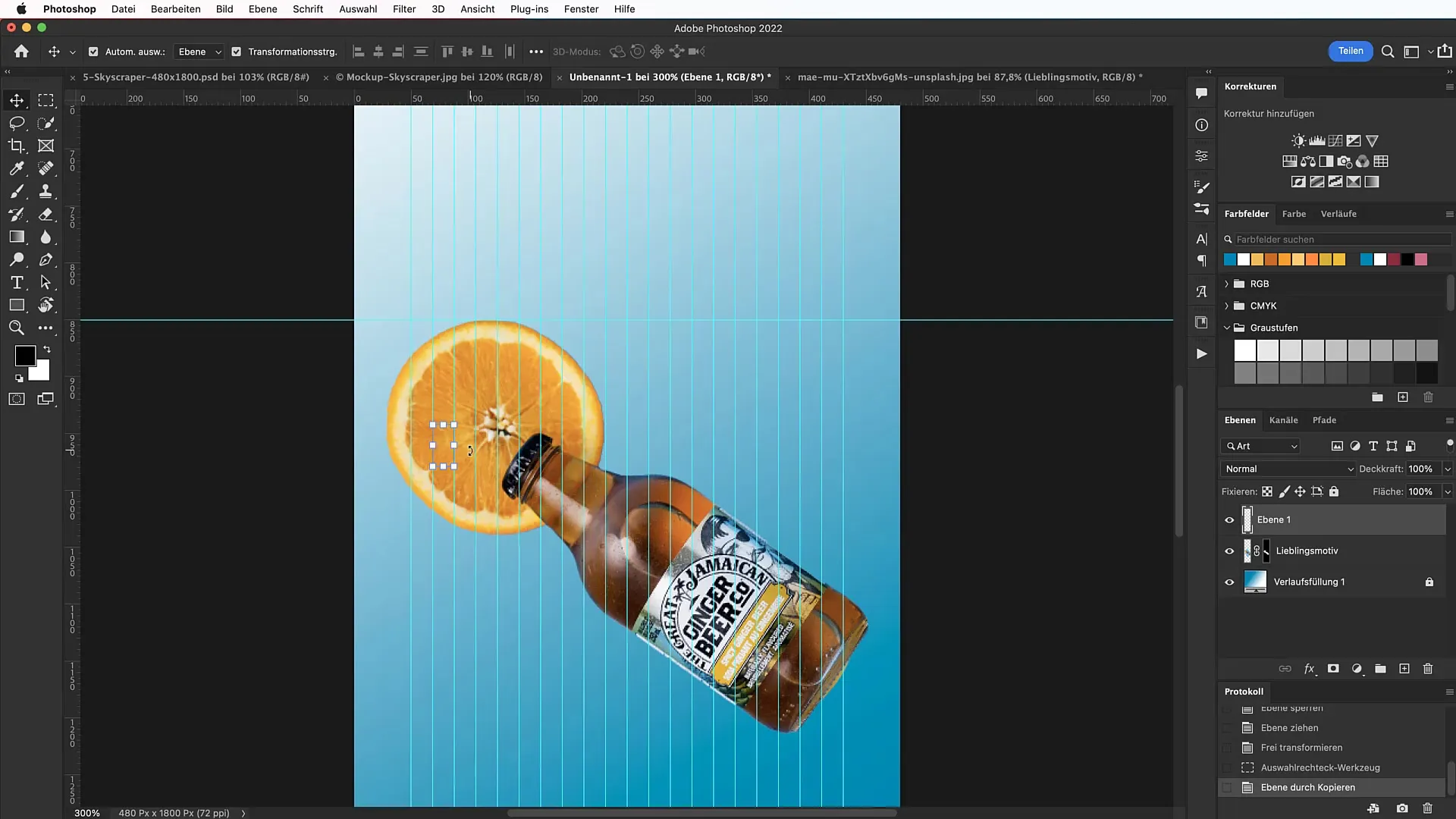Switch to the Pfade tab
This screenshot has height=819, width=1456.
coord(1324,420)
